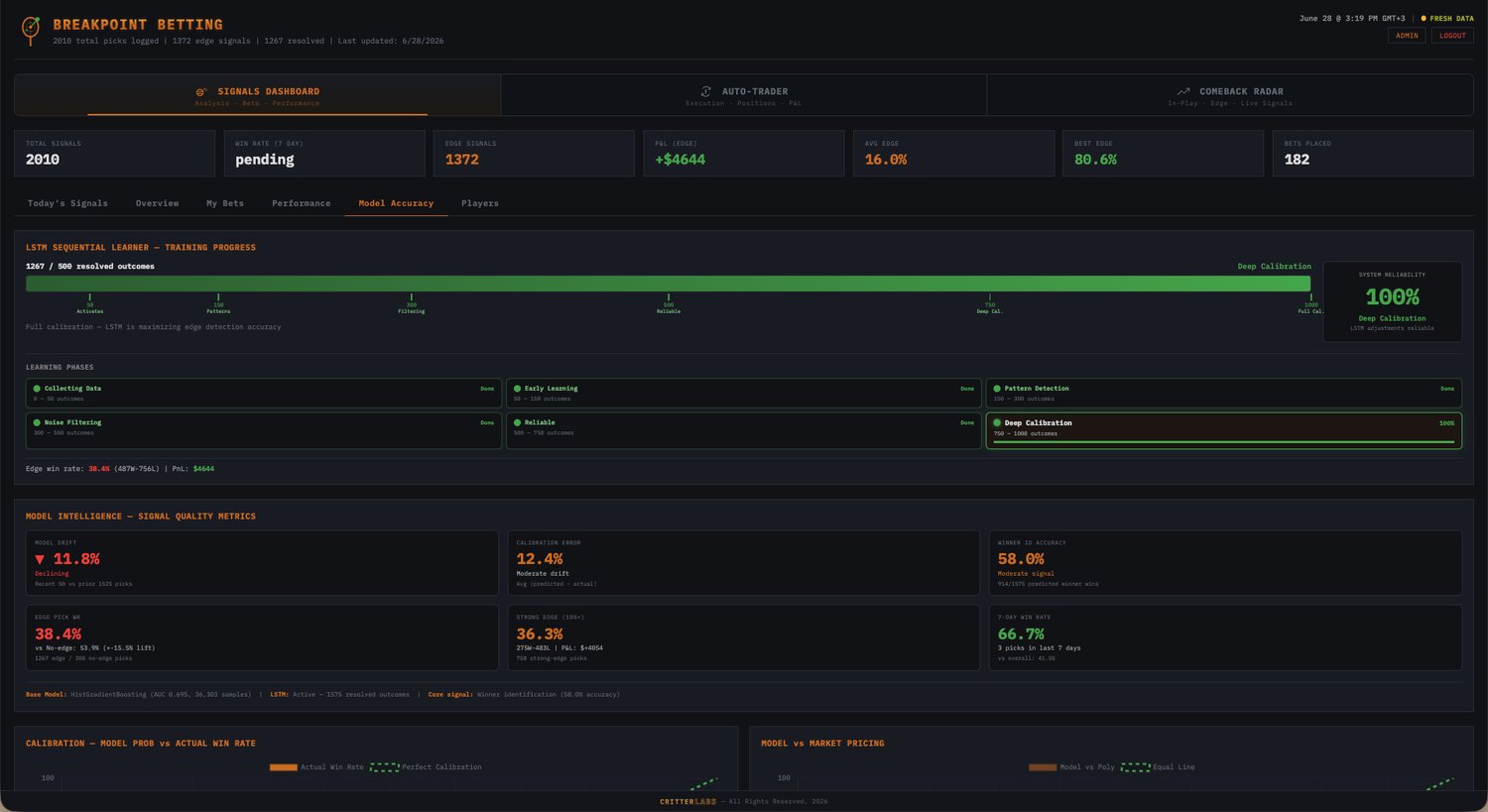Click the P&L (Edge) +$4644 card
The width and height of the screenshot is (1488, 812).
click(743, 154)
